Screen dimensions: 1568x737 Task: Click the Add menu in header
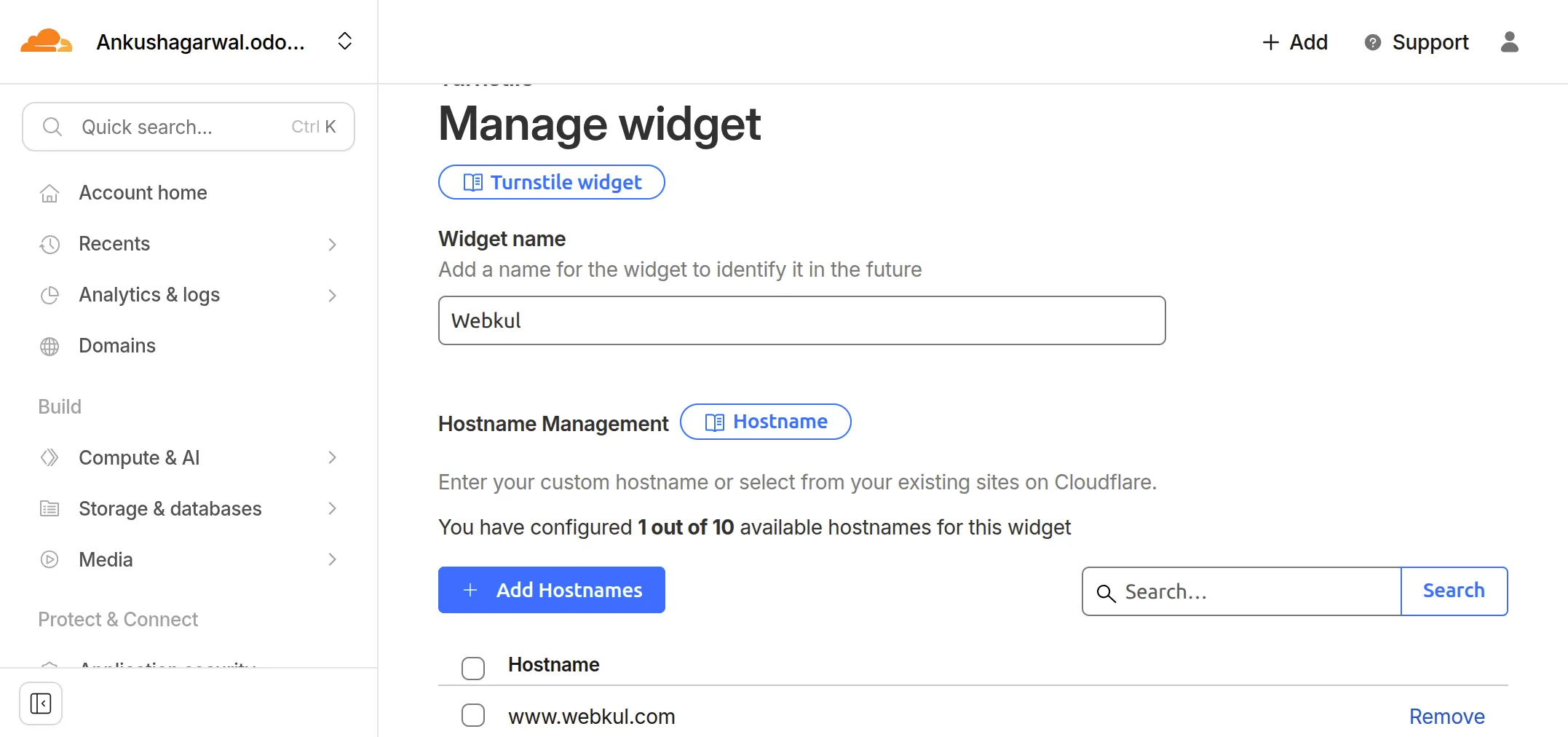pos(1294,42)
